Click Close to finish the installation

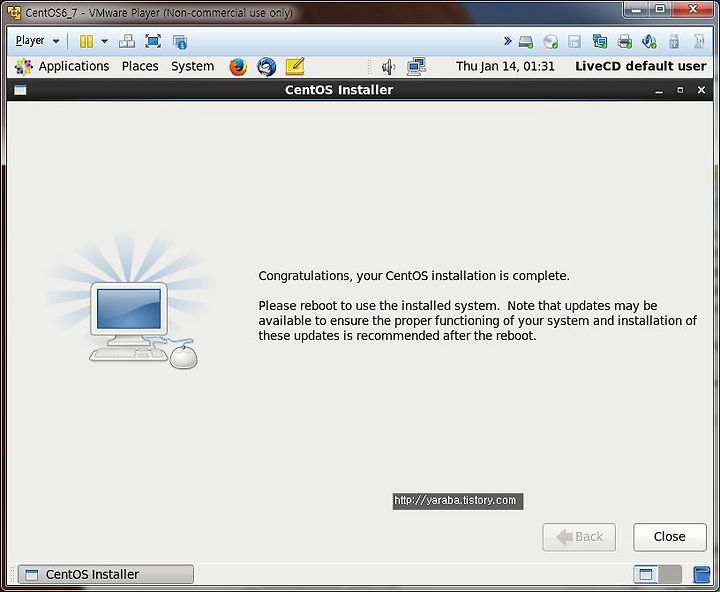pyautogui.click(x=669, y=537)
